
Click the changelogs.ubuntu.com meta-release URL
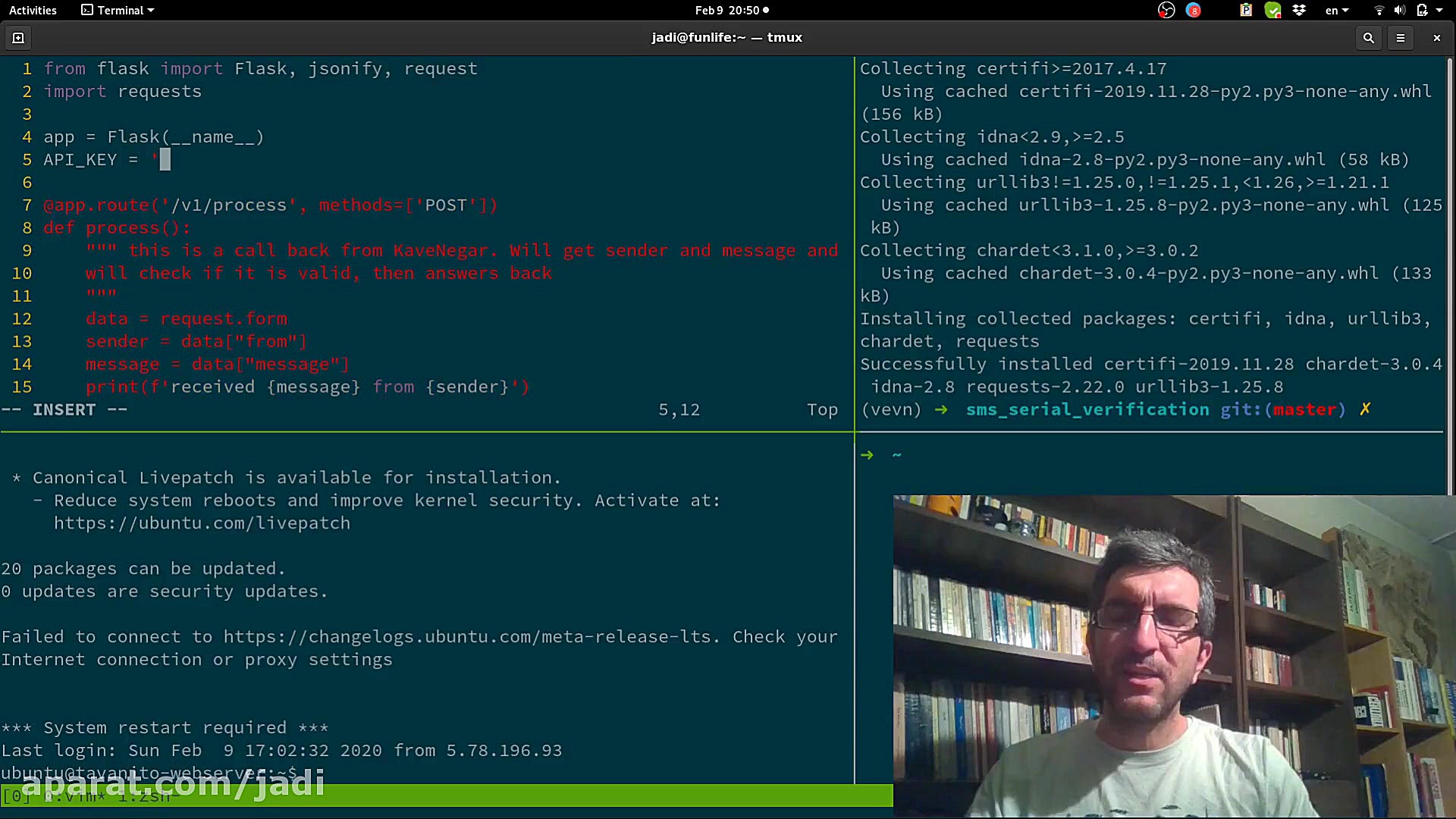coord(470,637)
